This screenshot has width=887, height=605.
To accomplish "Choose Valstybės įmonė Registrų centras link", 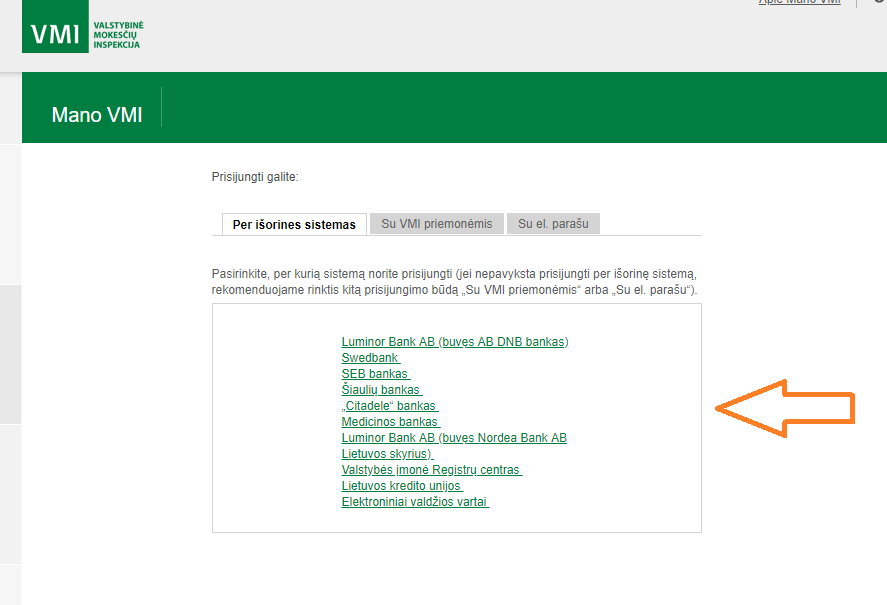I will 432,470.
